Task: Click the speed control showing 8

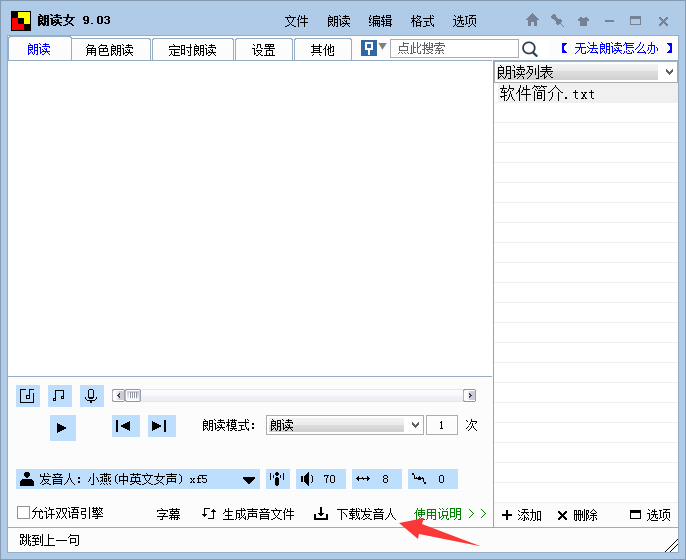Action: click(x=376, y=479)
